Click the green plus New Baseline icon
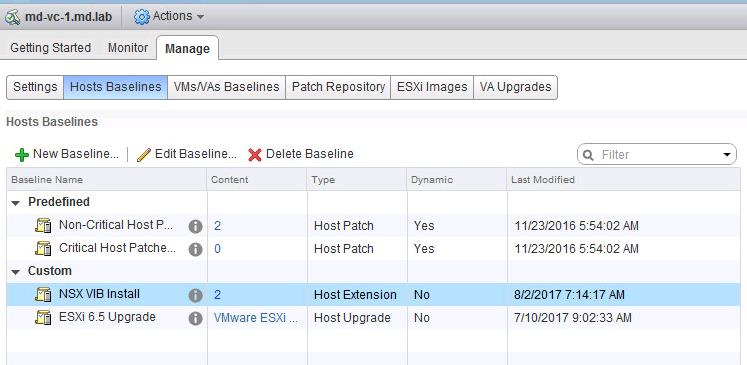The width and height of the screenshot is (747, 365). [22, 155]
